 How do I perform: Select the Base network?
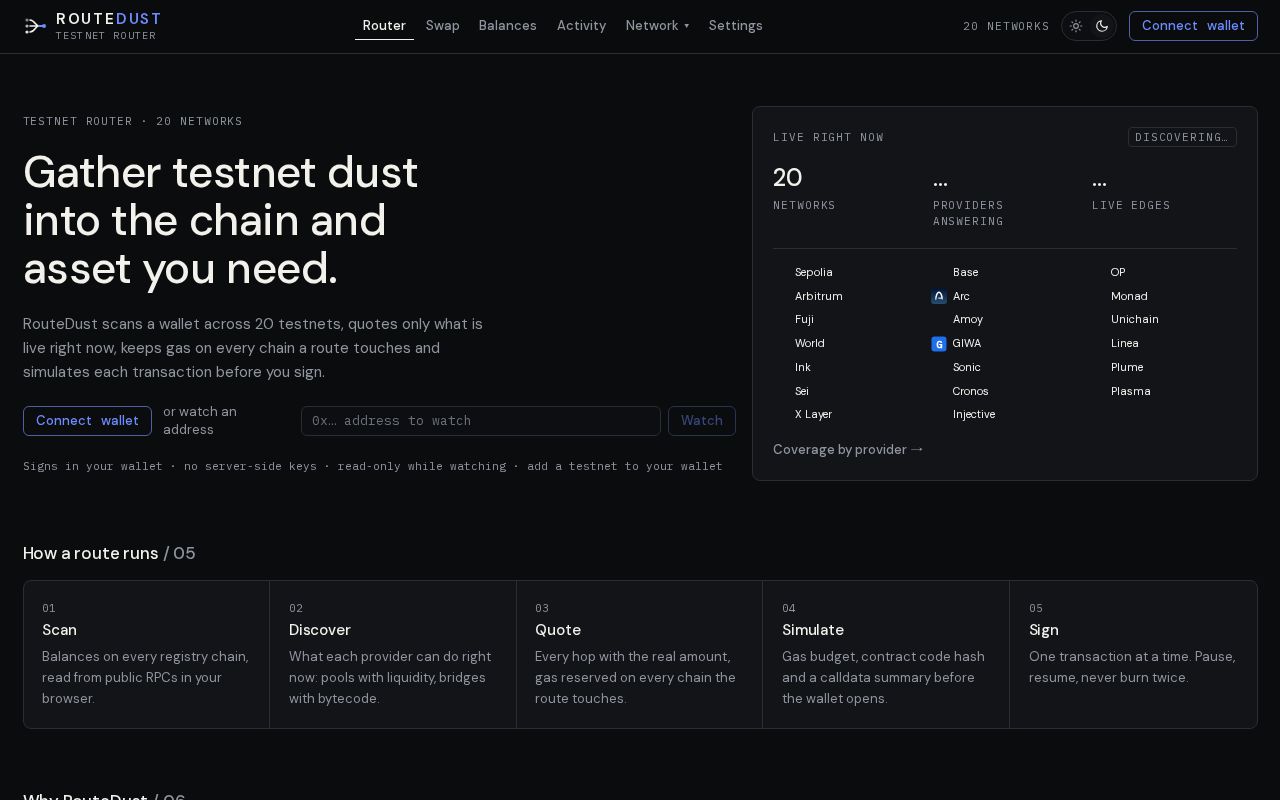[x=965, y=273]
